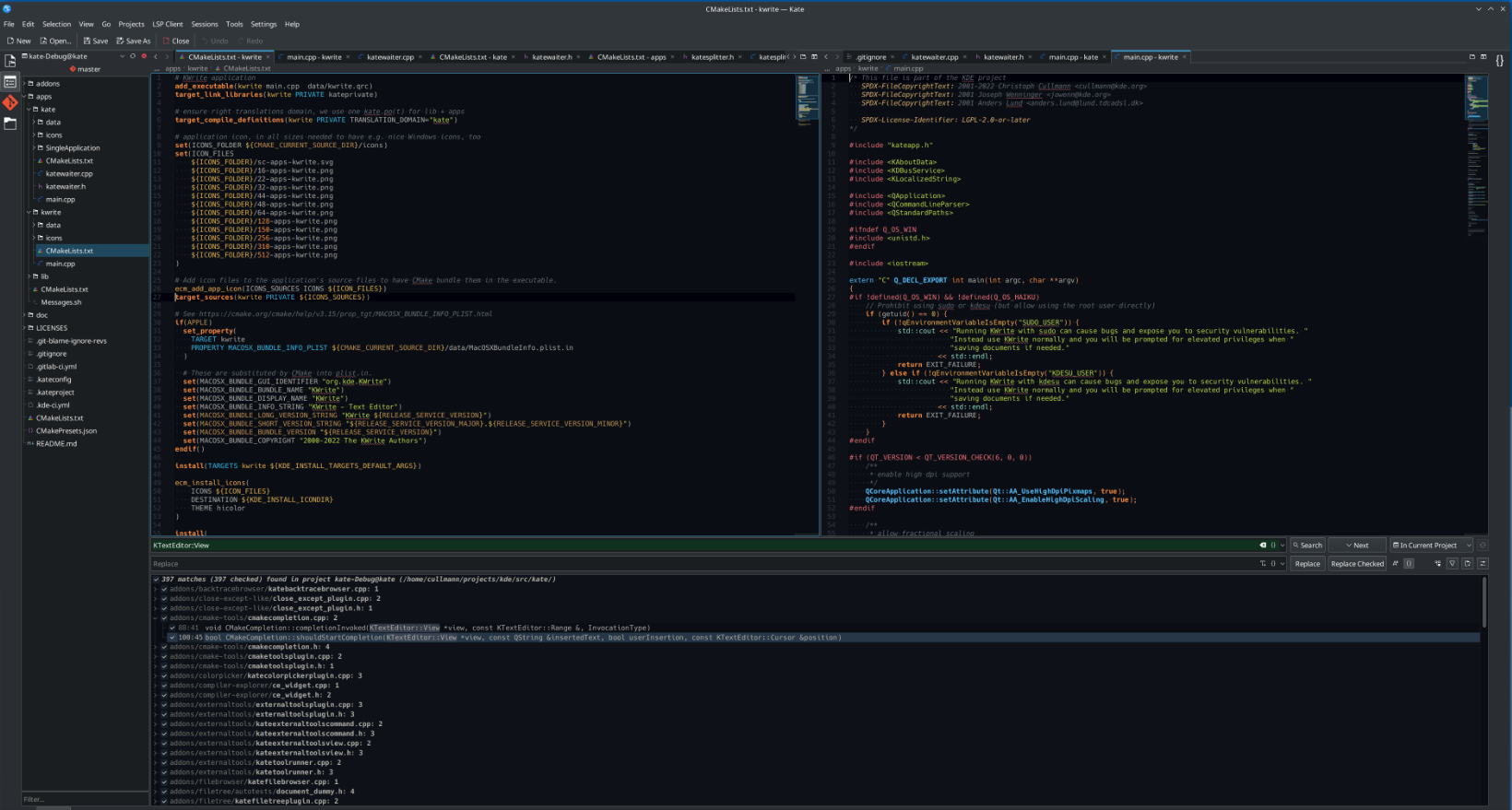The width and height of the screenshot is (1512, 810).
Task: Clear the search field text
Action: (1263, 546)
